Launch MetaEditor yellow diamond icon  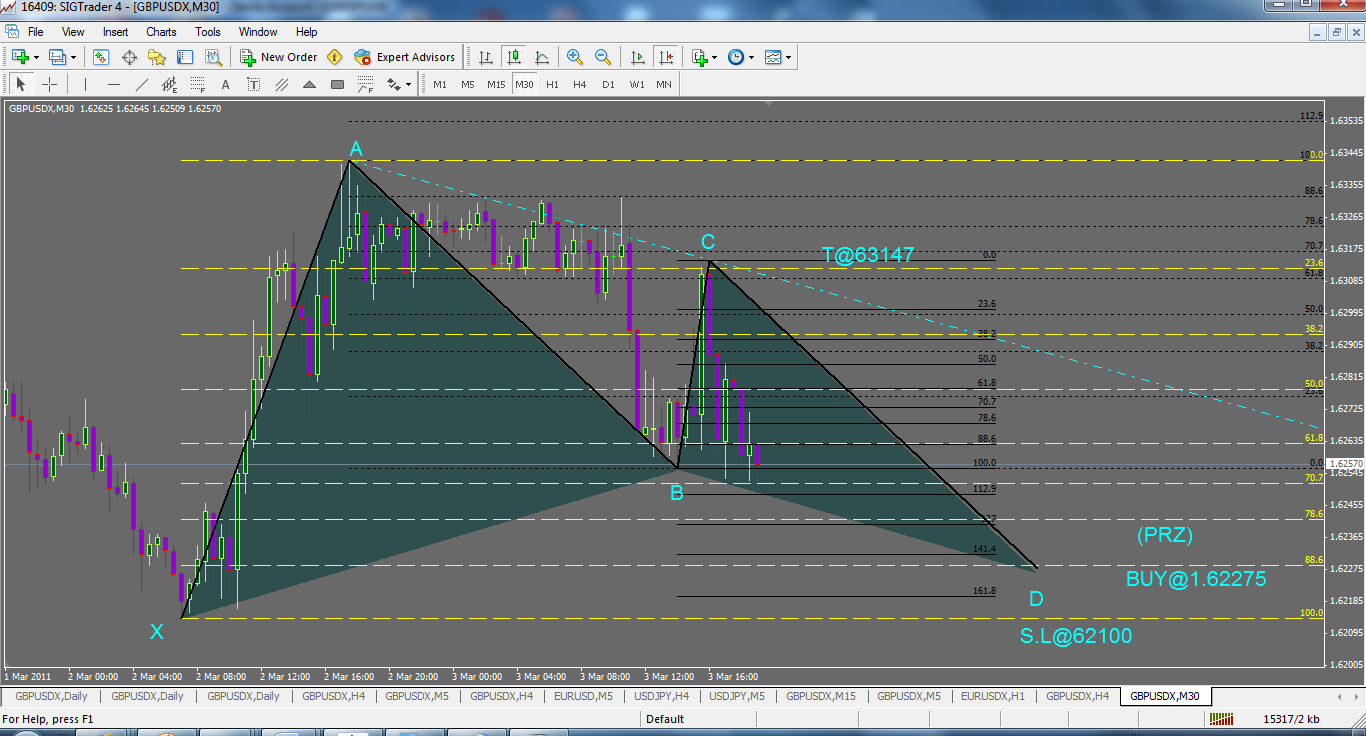[335, 57]
